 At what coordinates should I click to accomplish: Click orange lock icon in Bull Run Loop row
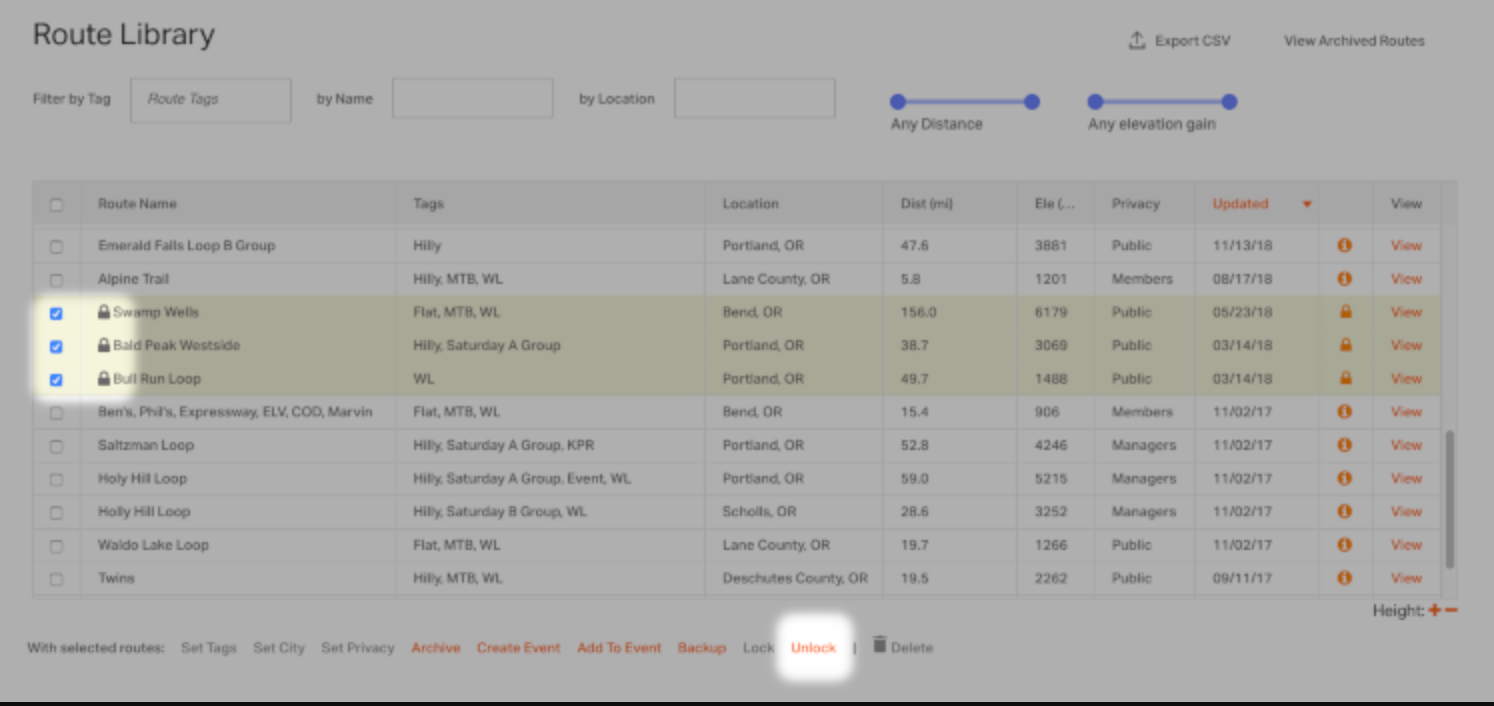[1345, 378]
